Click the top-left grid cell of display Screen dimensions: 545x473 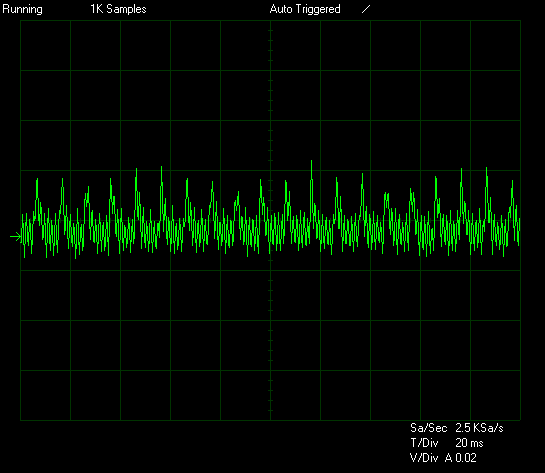46,46
